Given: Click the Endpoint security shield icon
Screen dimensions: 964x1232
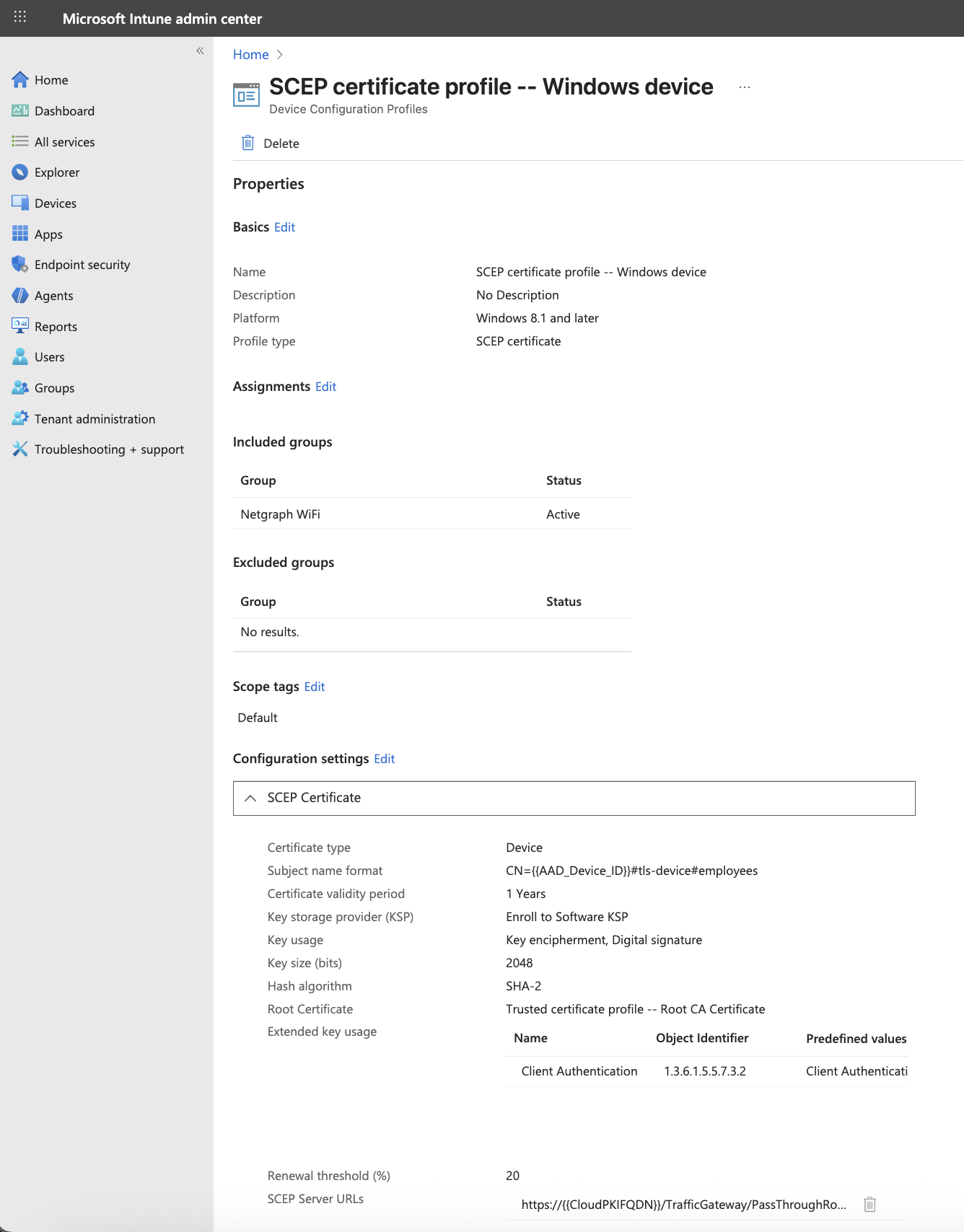Looking at the screenshot, I should click(x=20, y=265).
